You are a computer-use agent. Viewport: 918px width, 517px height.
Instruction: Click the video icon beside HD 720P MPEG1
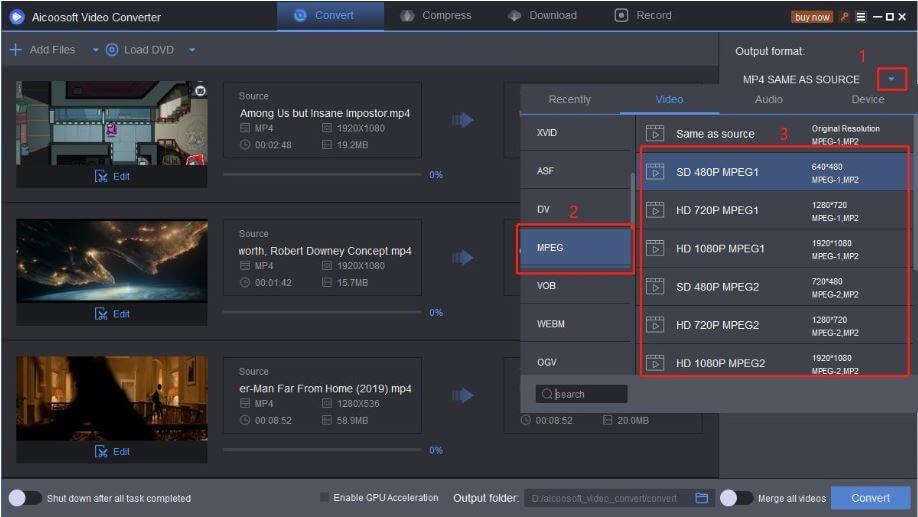[655, 210]
